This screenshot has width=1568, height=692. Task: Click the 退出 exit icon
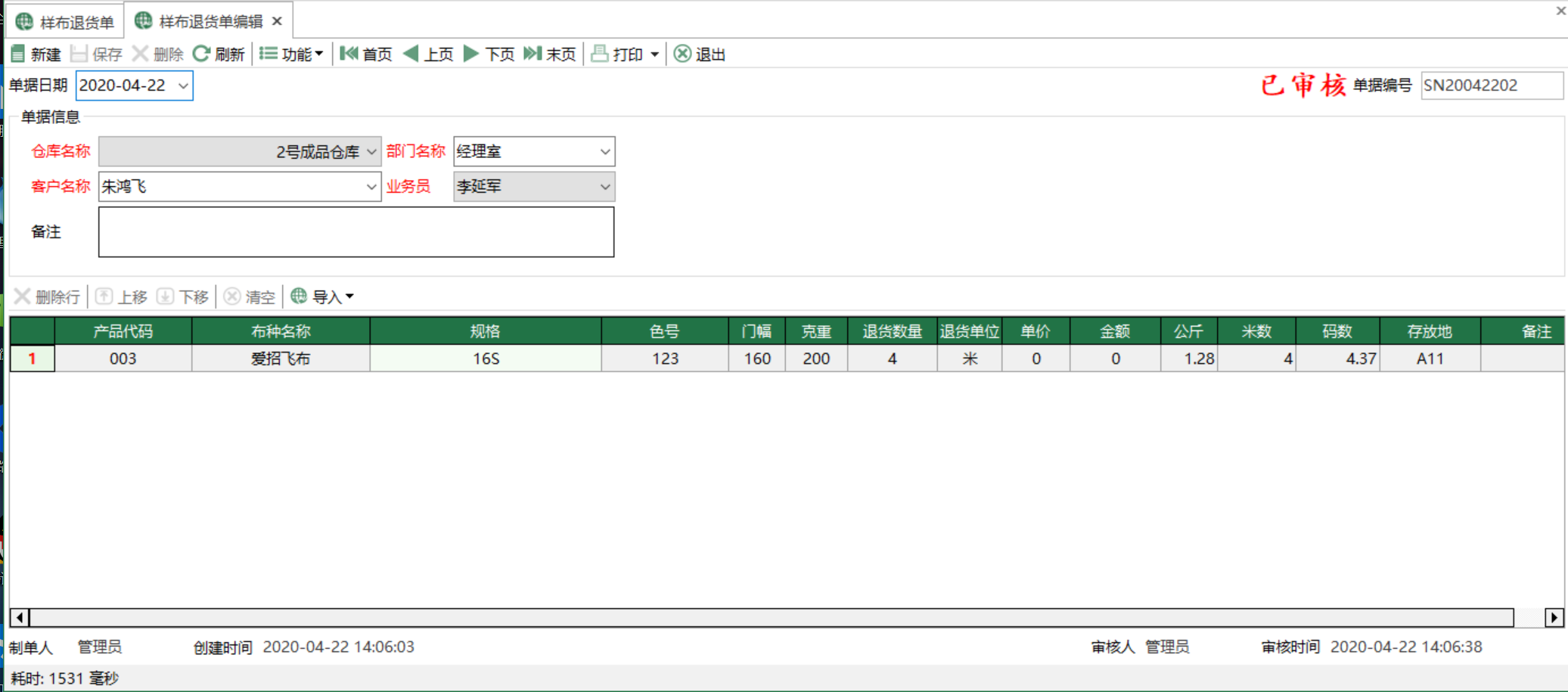682,54
